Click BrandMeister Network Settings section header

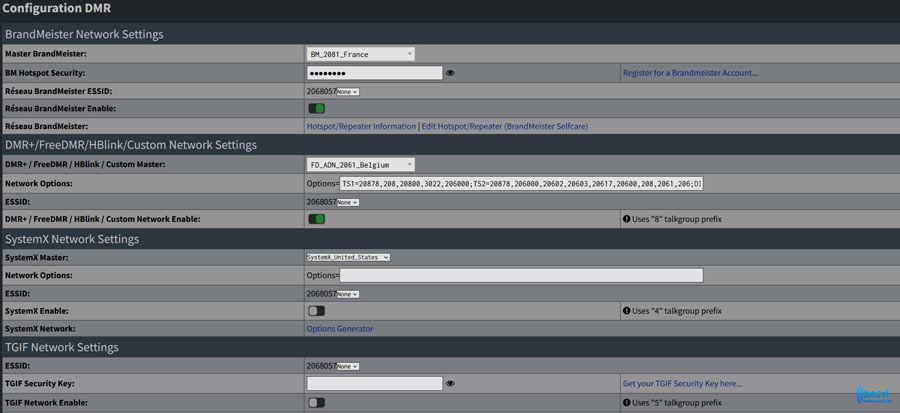click(x=84, y=34)
